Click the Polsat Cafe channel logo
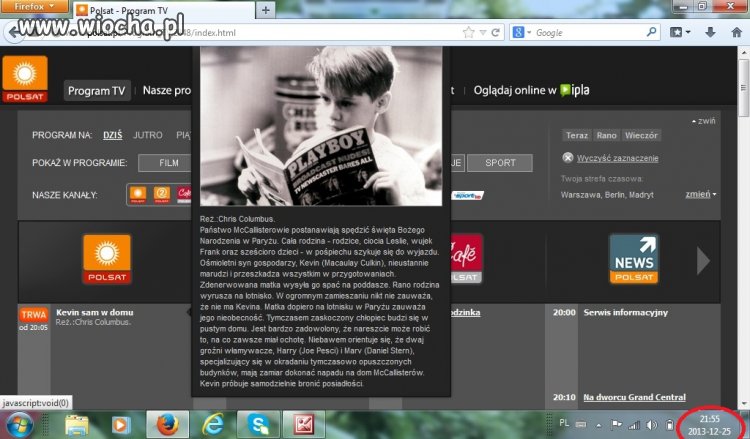Image resolution: width=750 pixels, height=439 pixels. point(466,259)
